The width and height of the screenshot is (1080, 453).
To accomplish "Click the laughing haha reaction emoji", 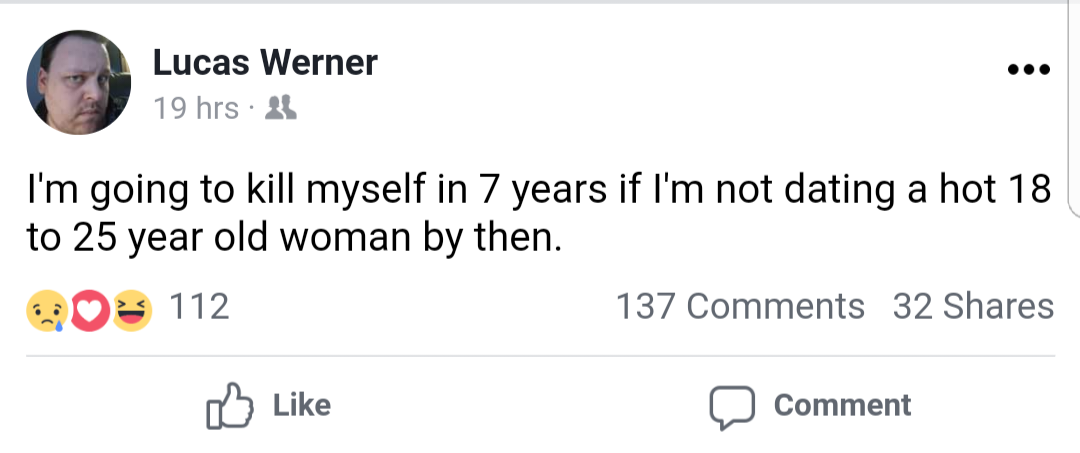I will pyautogui.click(x=131, y=310).
